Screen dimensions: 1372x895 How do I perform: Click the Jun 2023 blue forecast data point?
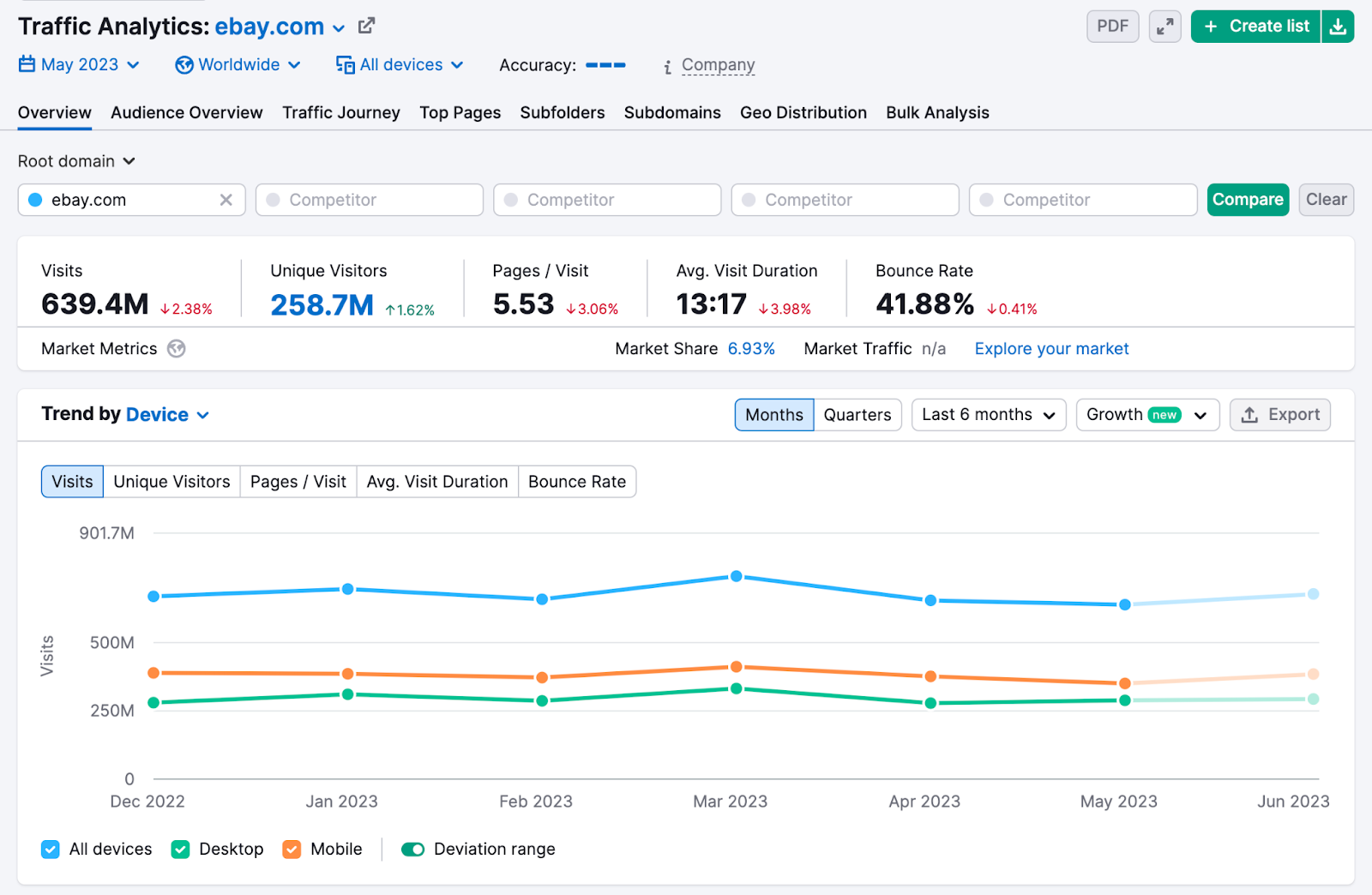coord(1313,594)
